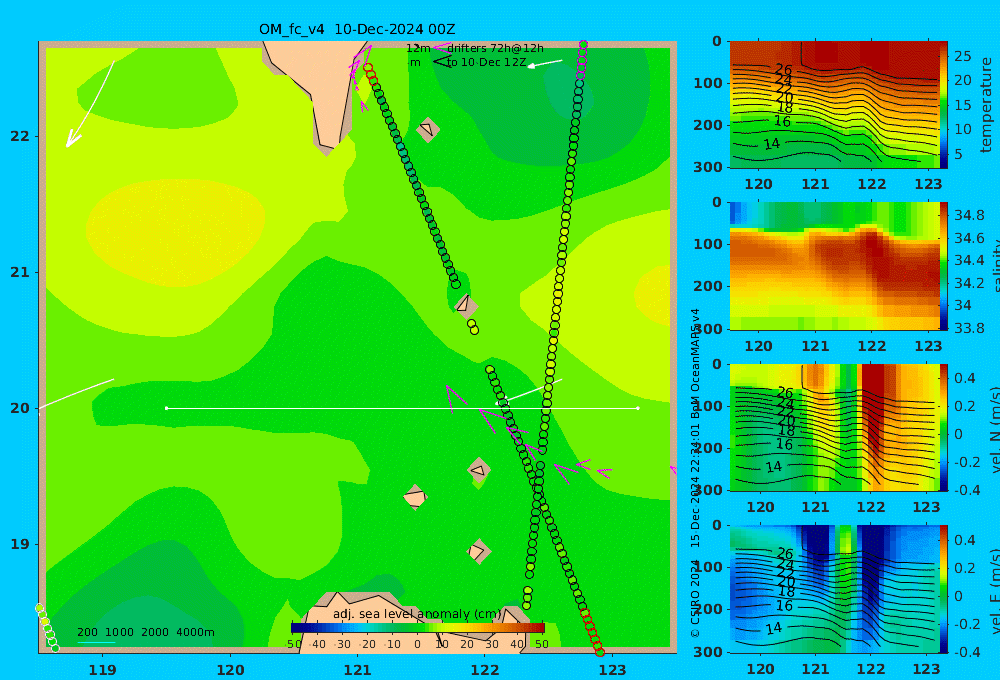Click the small island near 22°N 121.5°E
This screenshot has height=680, width=1000.
[x=427, y=129]
